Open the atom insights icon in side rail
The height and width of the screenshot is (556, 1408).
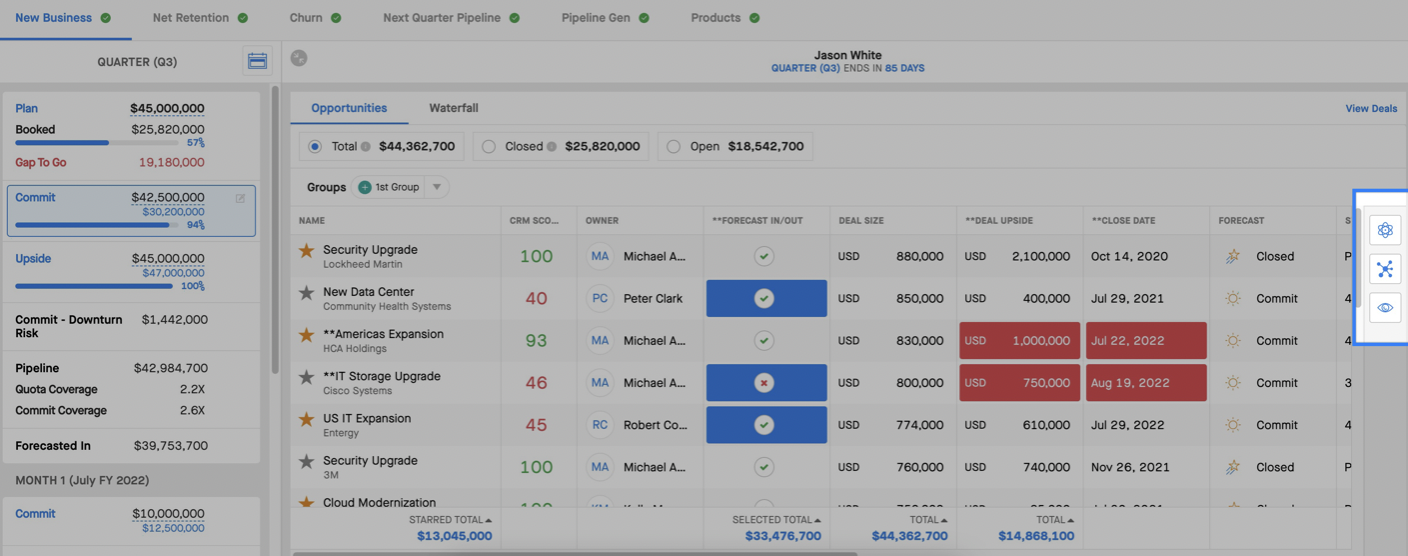tap(1385, 230)
